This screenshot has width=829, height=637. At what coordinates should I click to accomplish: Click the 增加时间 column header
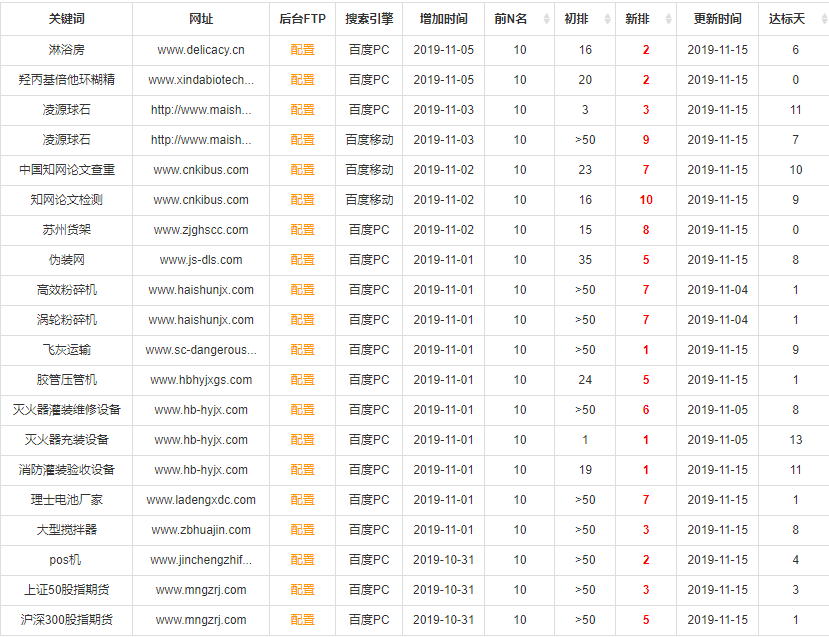point(443,19)
